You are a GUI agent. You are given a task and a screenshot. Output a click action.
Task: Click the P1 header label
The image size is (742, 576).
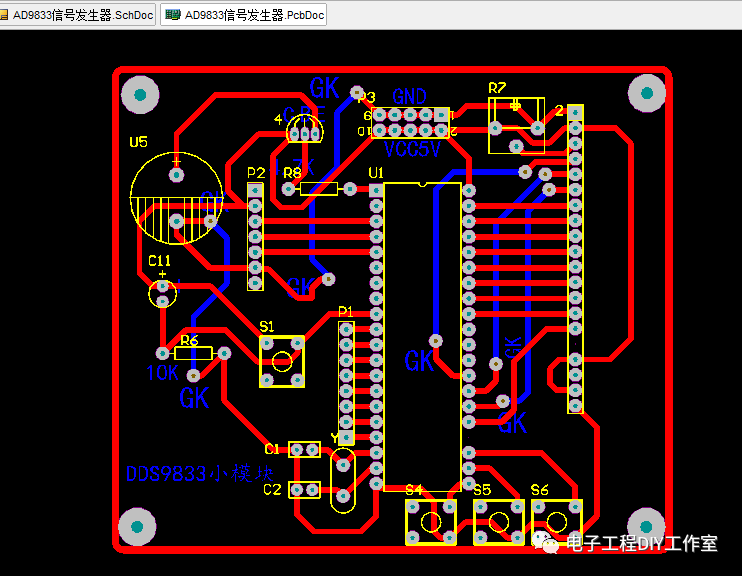pos(345,311)
